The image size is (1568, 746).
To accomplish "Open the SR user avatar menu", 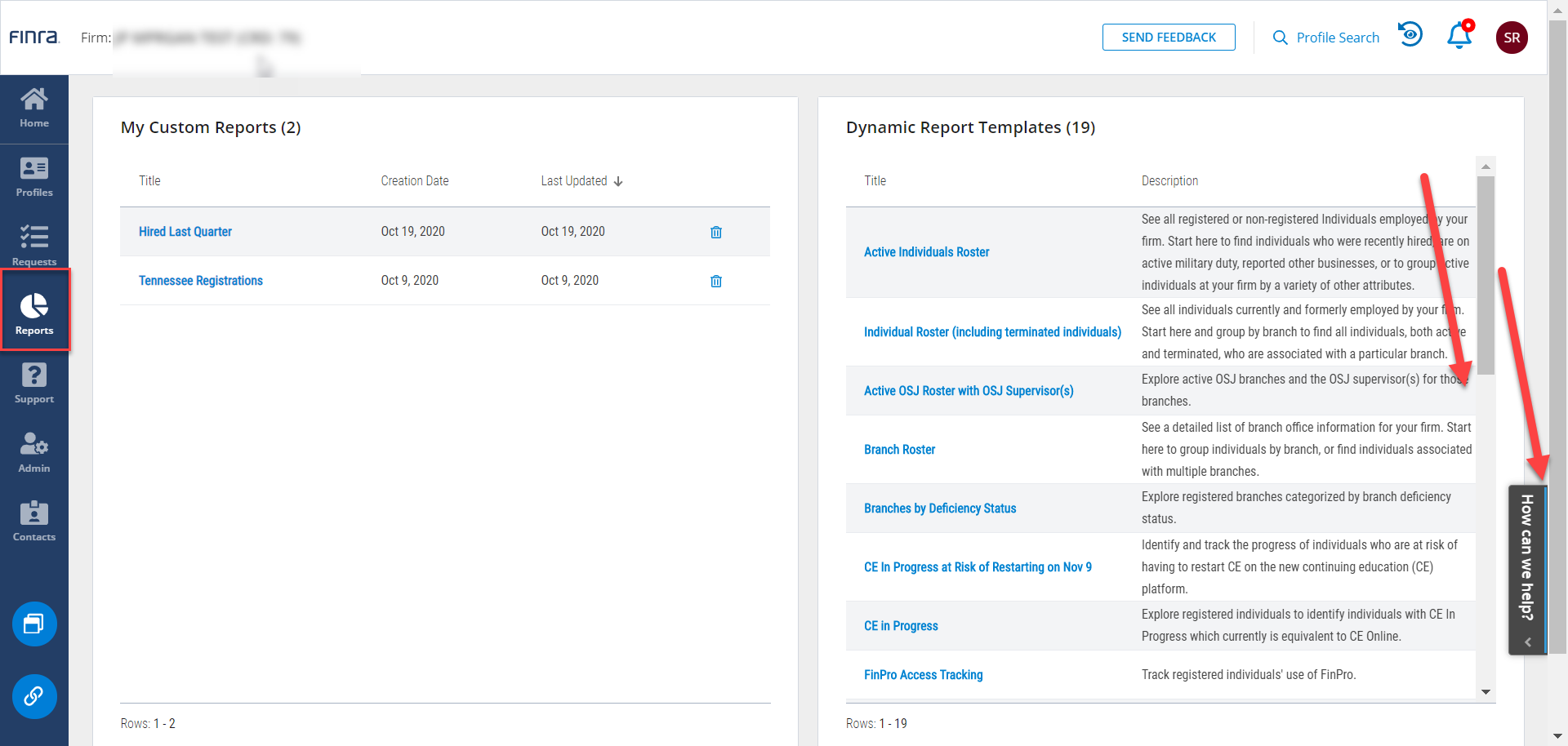I will coord(1512,38).
